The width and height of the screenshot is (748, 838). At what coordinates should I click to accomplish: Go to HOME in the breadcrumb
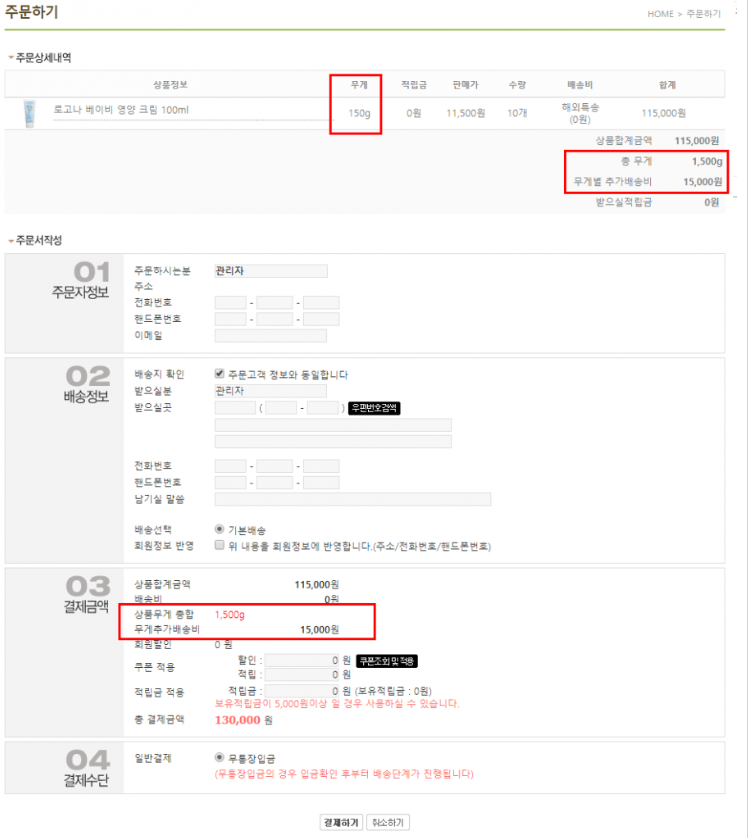pyautogui.click(x=660, y=14)
